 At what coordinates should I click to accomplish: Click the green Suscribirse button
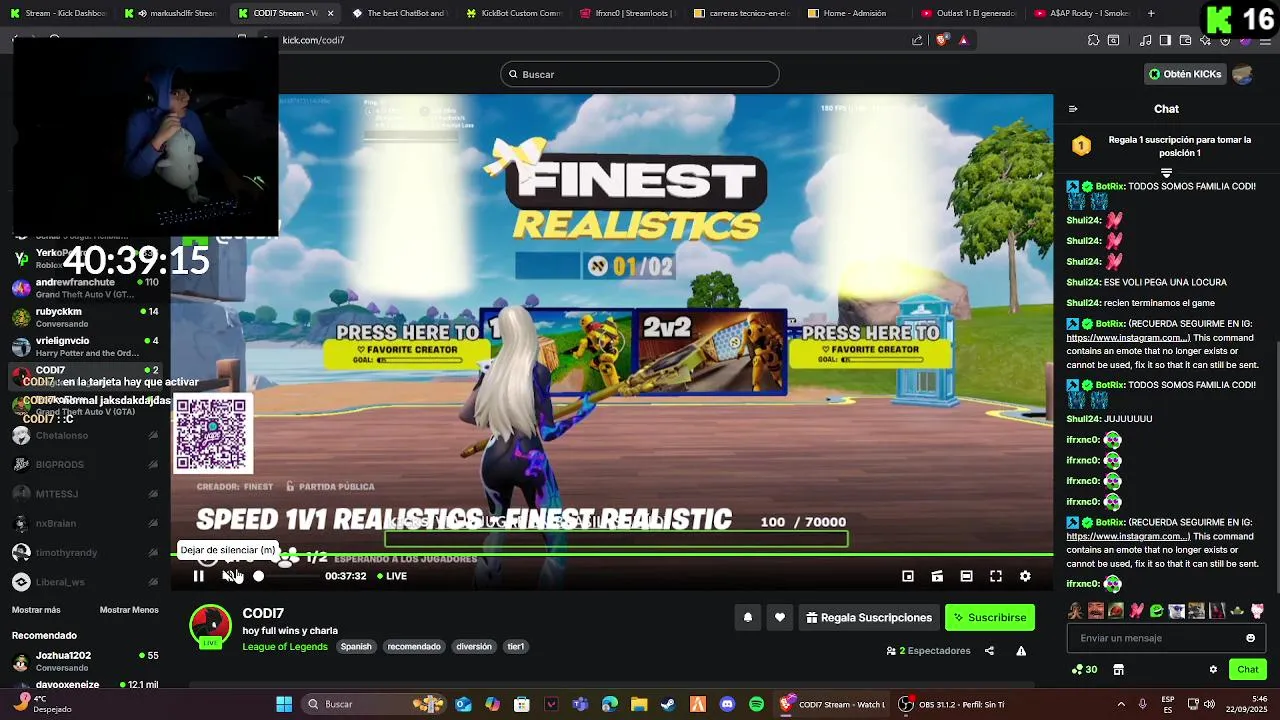coord(990,618)
